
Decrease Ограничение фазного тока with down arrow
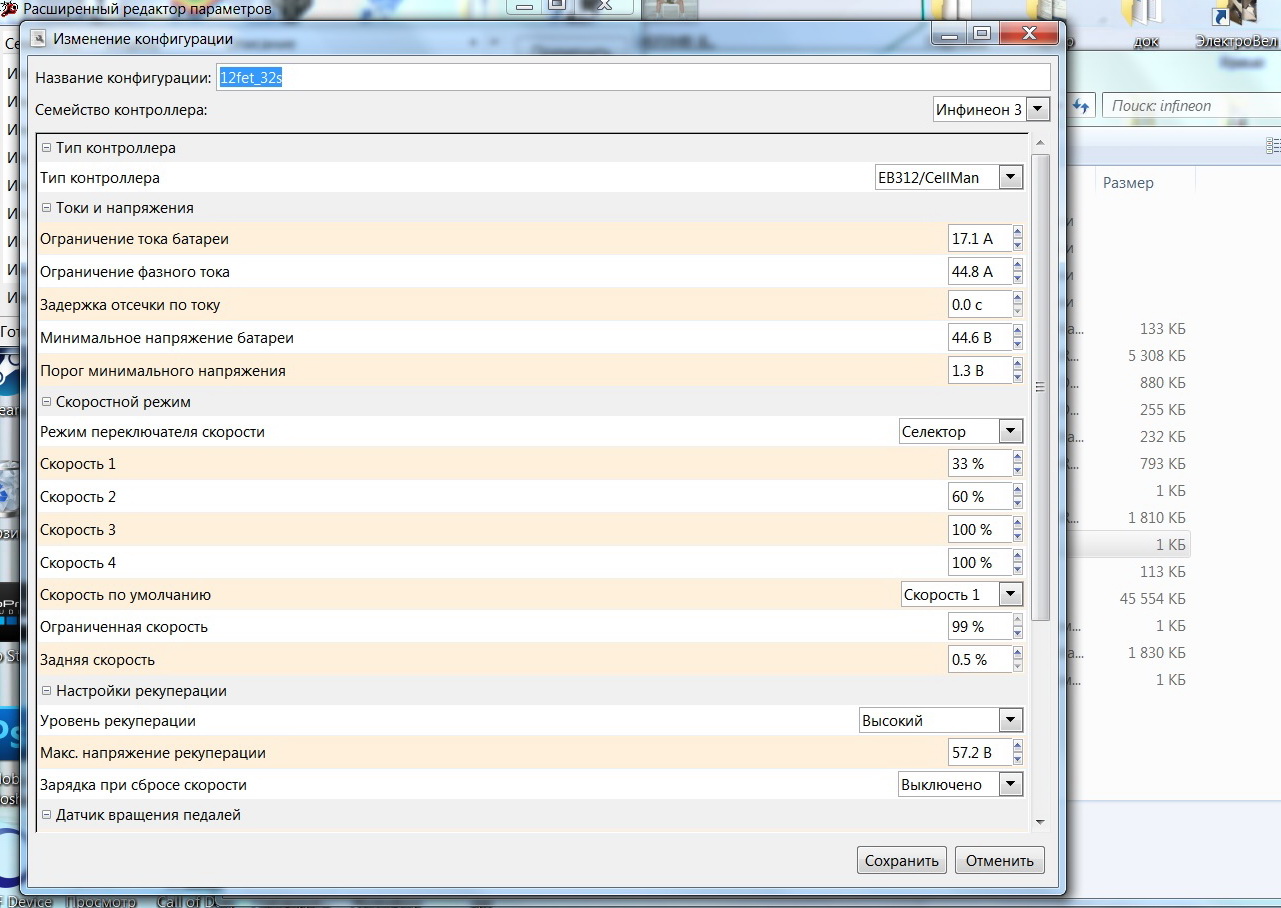(1018, 278)
